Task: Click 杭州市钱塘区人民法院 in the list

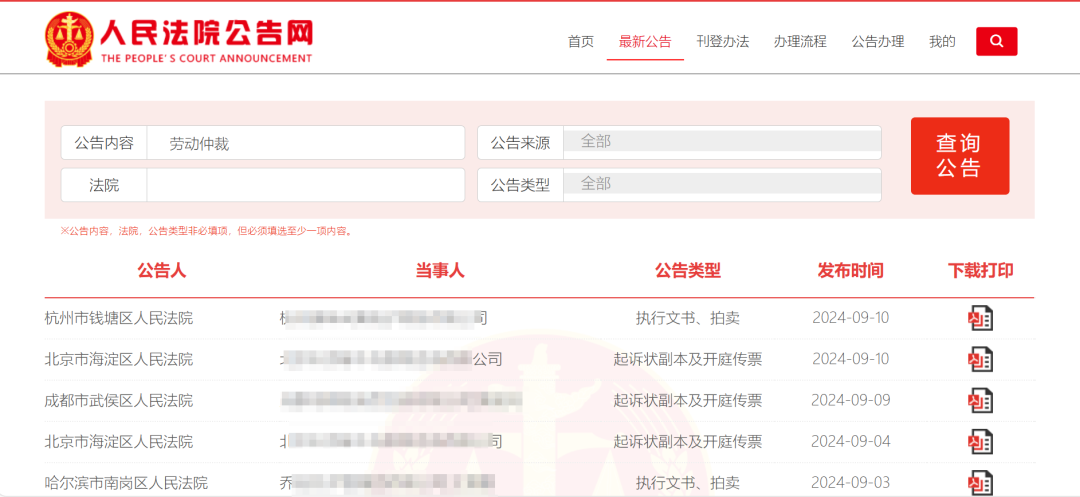Action: pos(119,318)
